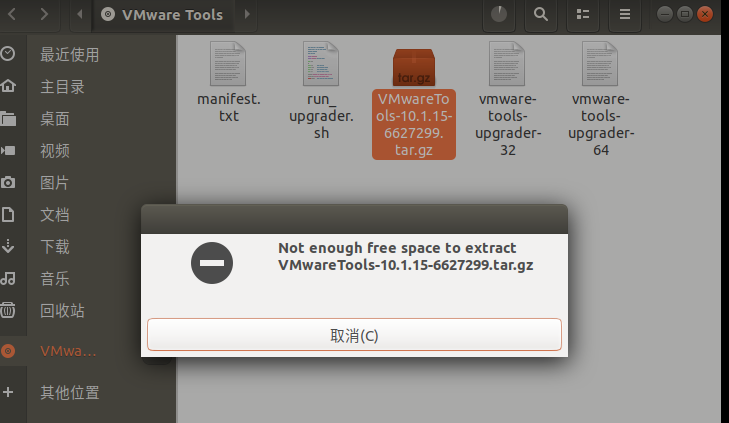Click the camera icon beside 图片
This screenshot has width=729, height=423.
[8, 182]
